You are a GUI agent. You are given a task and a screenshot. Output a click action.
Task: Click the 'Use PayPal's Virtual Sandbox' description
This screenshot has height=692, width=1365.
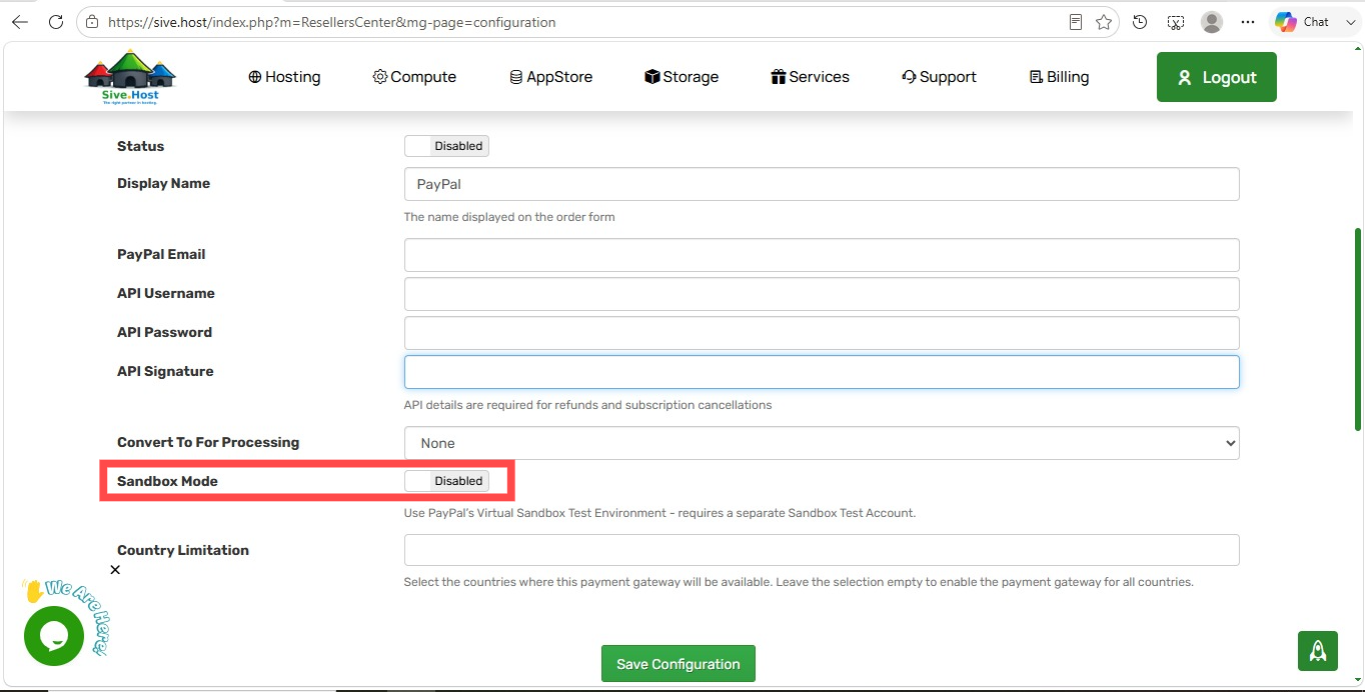(x=660, y=513)
